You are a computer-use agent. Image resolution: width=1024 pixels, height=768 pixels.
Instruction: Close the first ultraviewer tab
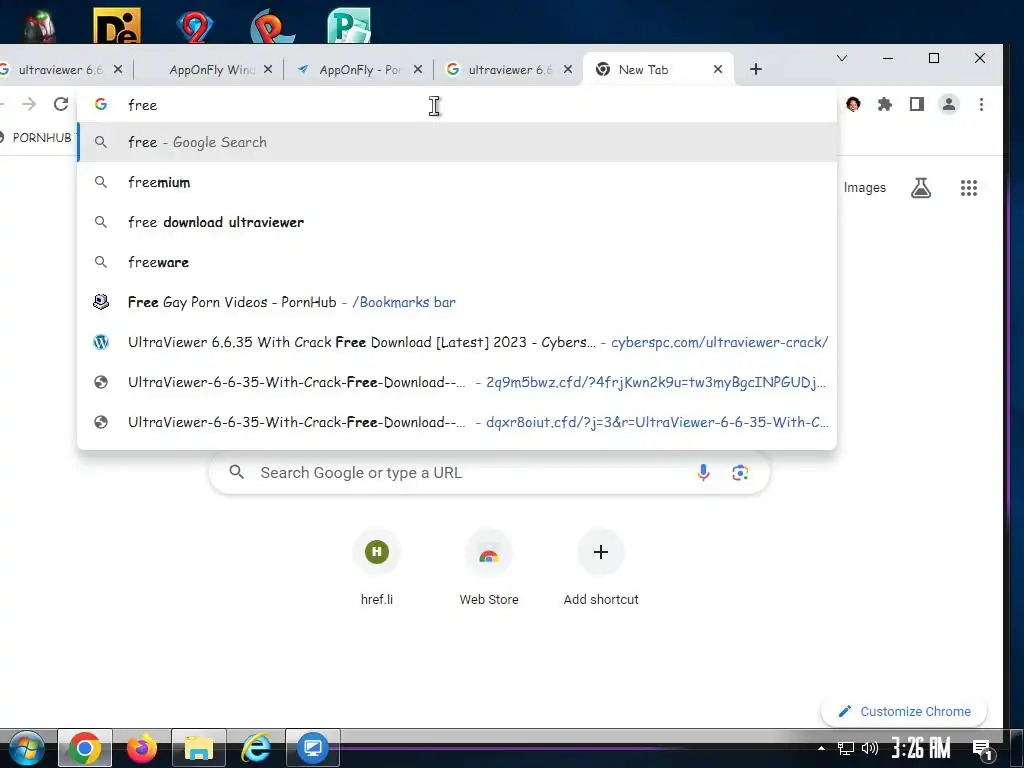coord(118,69)
